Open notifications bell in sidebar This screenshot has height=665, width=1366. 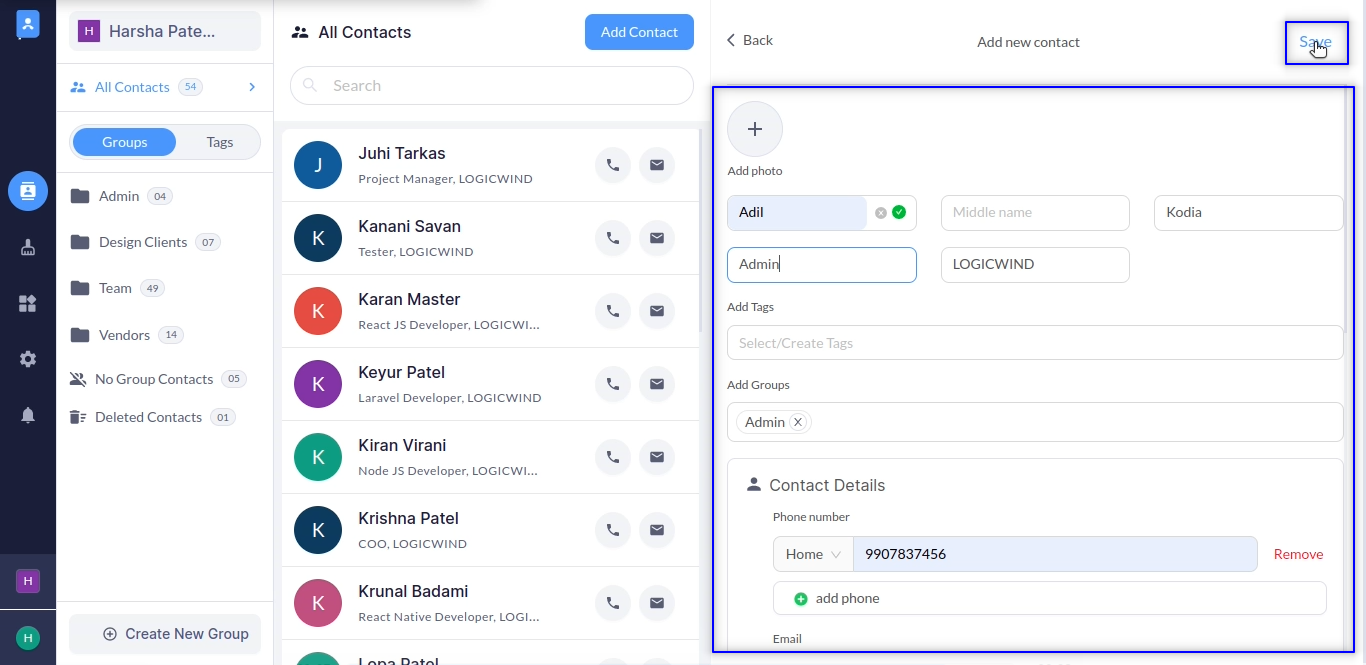(x=28, y=415)
